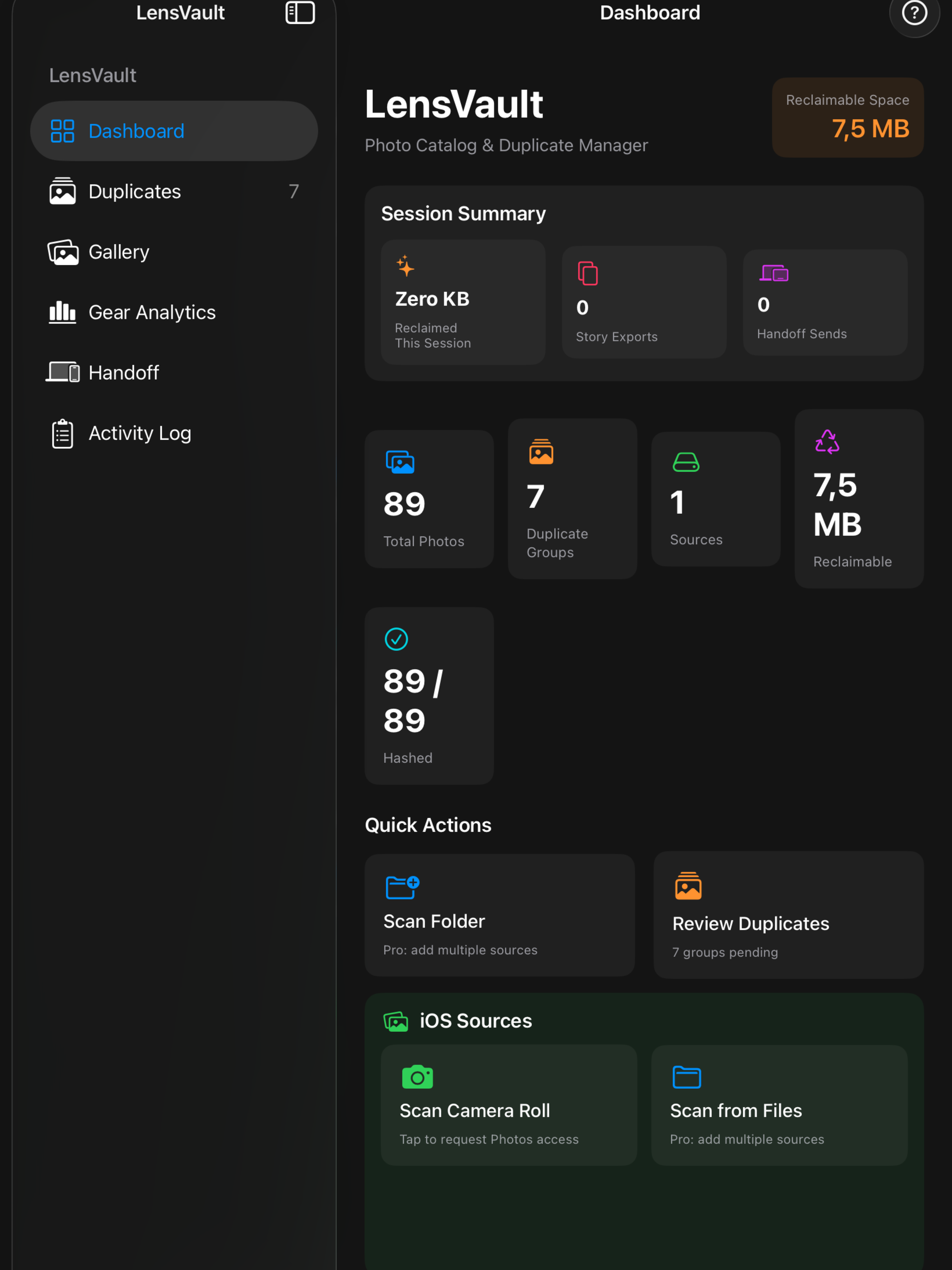The height and width of the screenshot is (1270, 952).
Task: Click the blue photos icon above 89
Action: pyautogui.click(x=400, y=462)
